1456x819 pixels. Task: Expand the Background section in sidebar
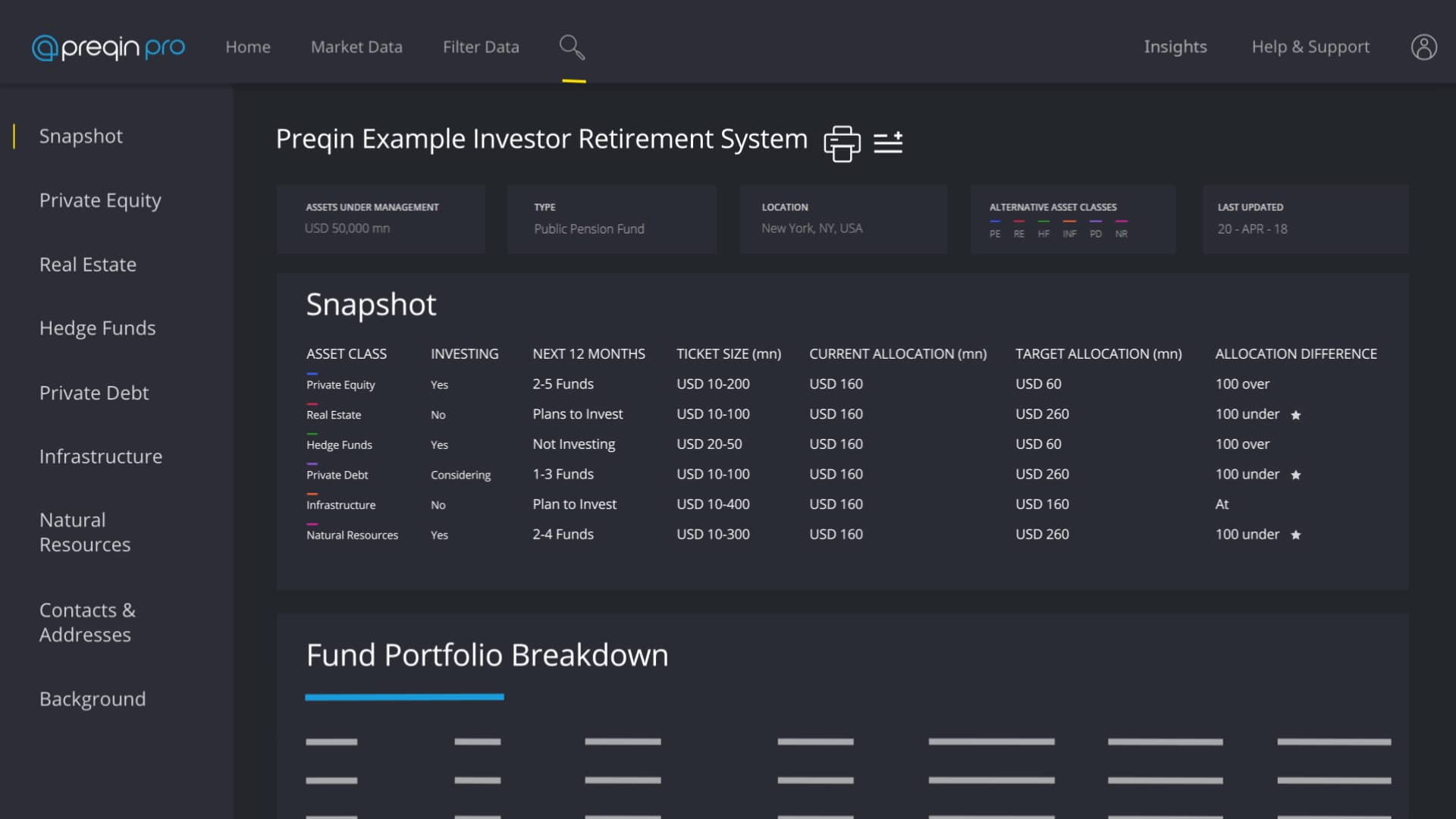93,699
